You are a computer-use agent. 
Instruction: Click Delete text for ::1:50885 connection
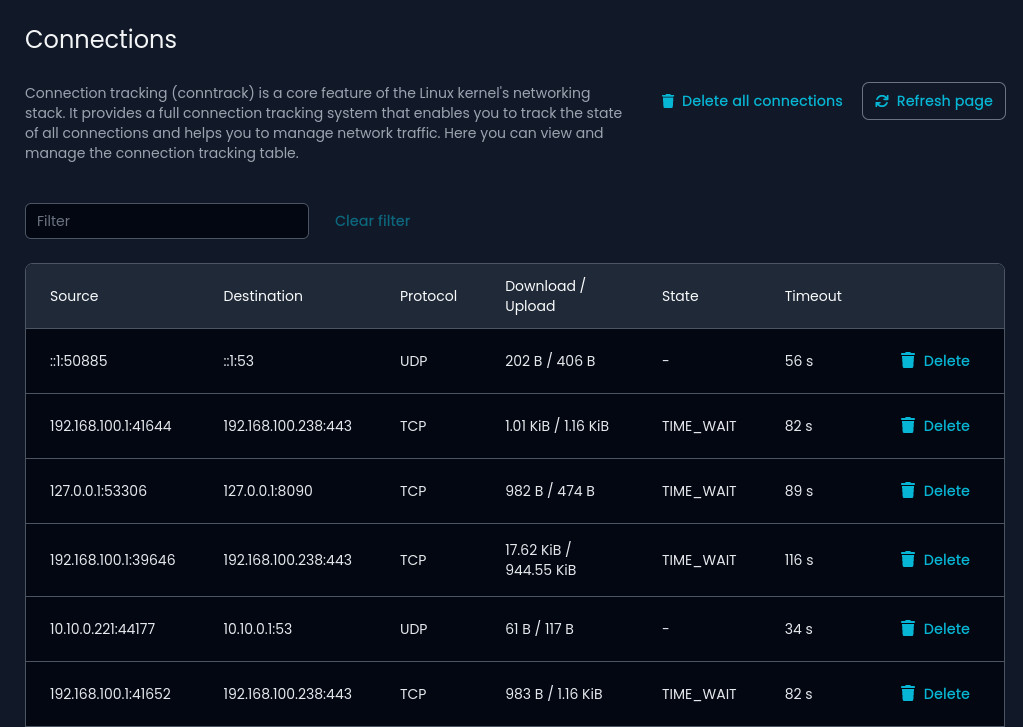tap(947, 361)
